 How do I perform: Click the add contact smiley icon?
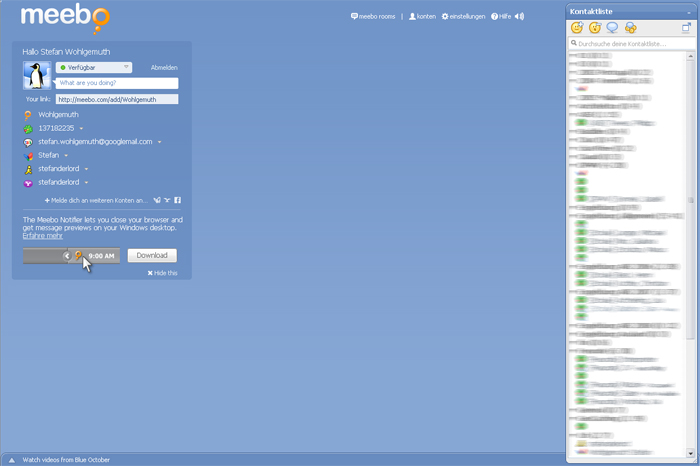point(577,28)
